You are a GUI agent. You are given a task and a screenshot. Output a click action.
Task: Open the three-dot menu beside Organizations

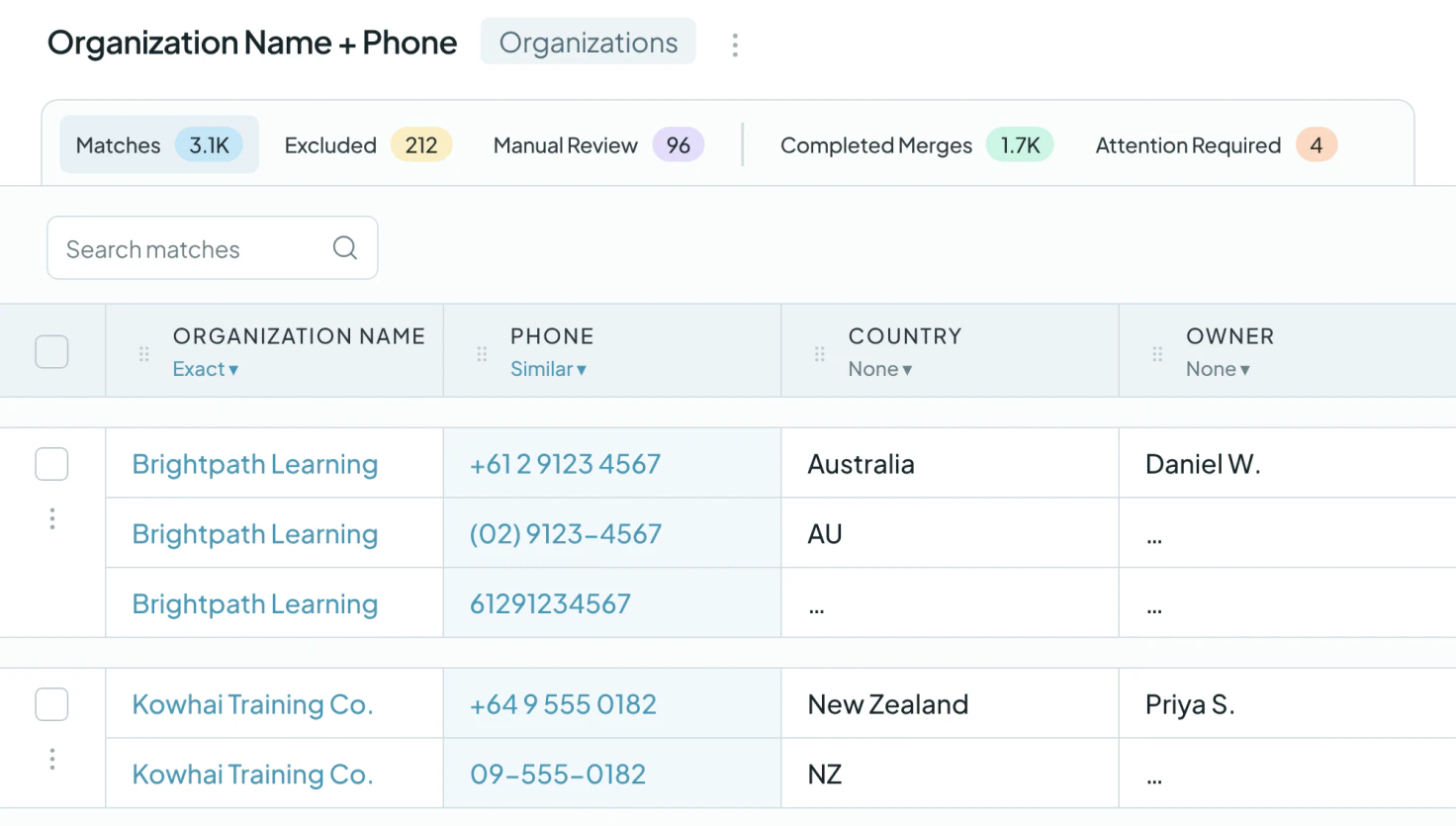735,45
